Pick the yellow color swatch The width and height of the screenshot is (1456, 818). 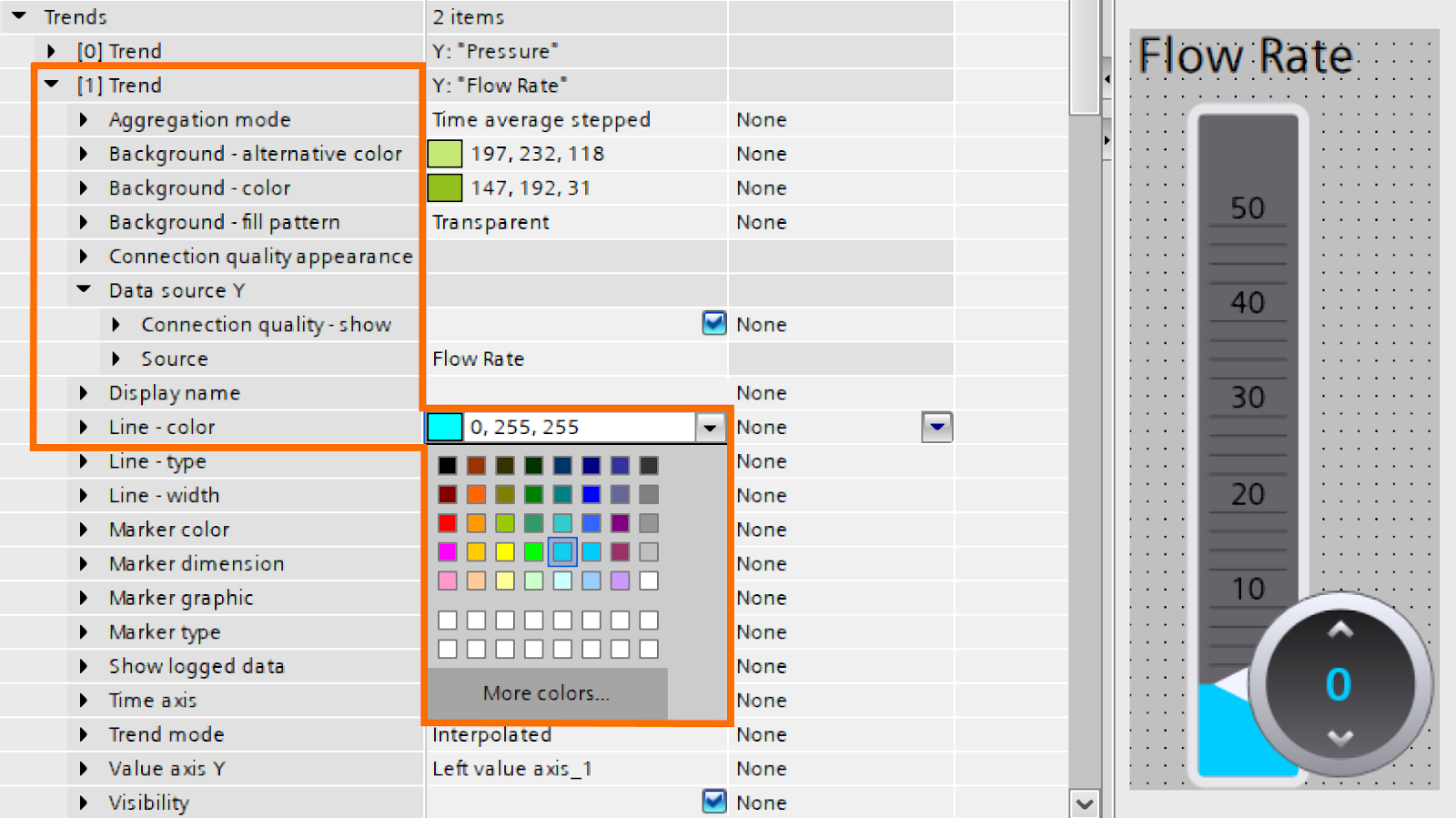(x=505, y=551)
